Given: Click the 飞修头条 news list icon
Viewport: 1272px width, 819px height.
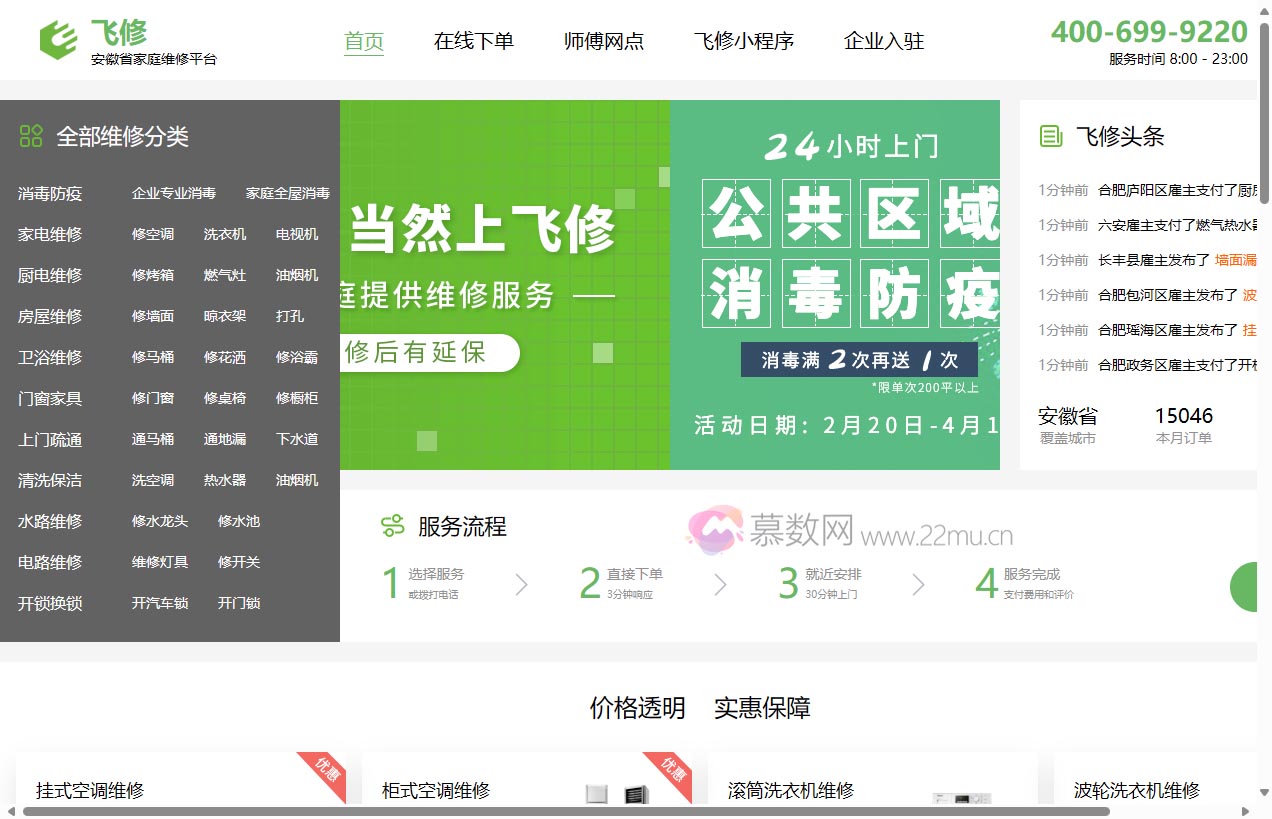Looking at the screenshot, I should point(1051,136).
